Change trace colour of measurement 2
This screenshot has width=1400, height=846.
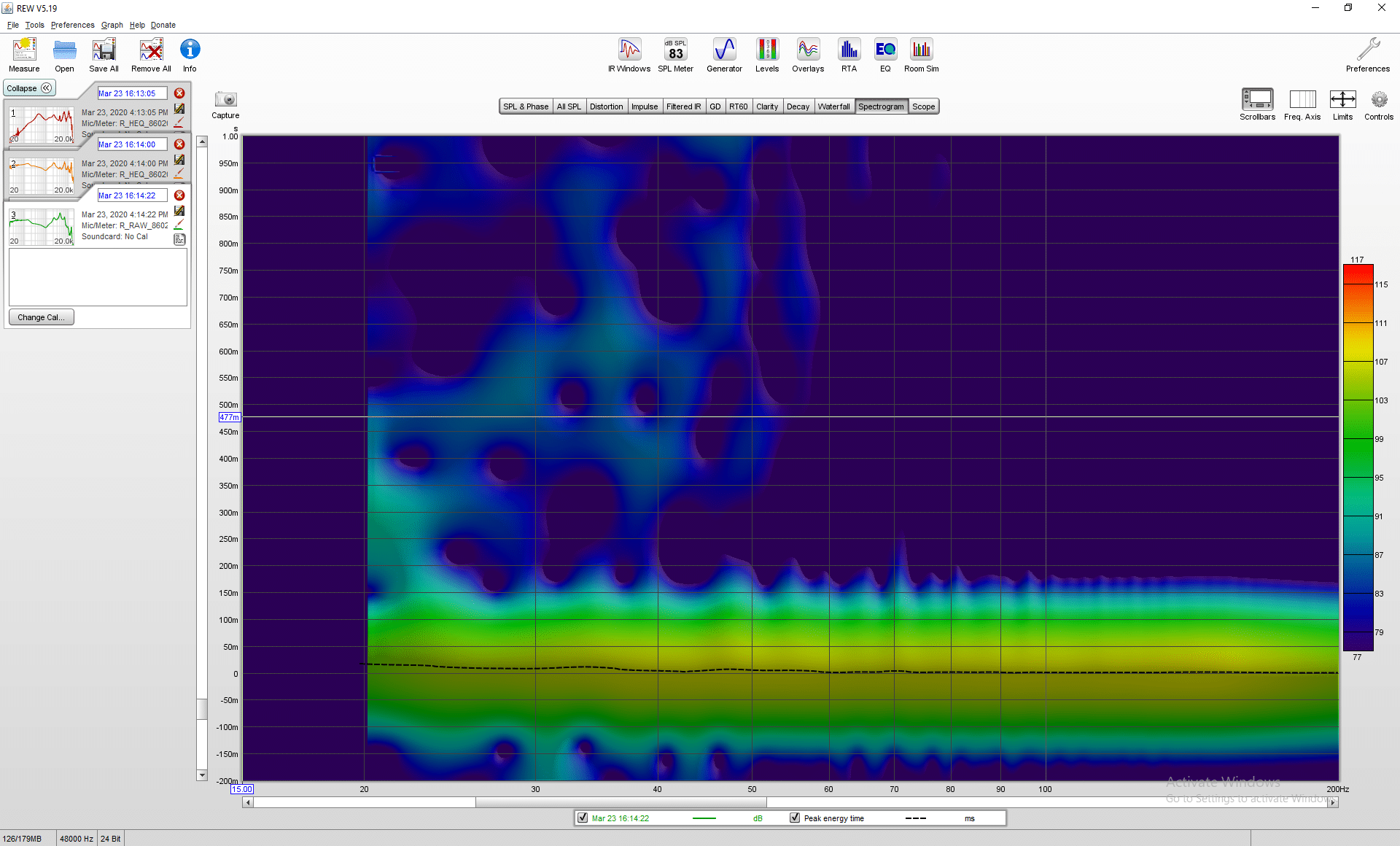tap(179, 174)
